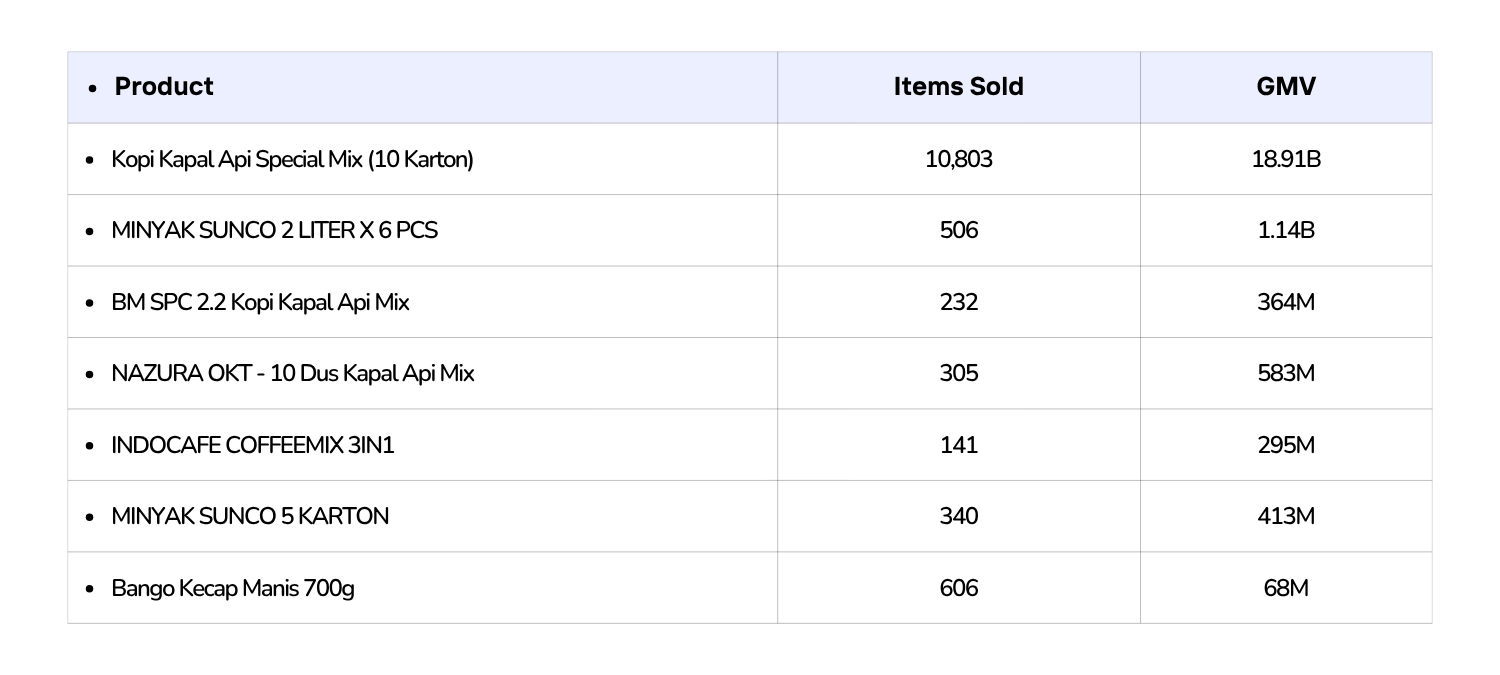Select the 295M GMV cell
This screenshot has width=1500, height=675.
click(1286, 445)
